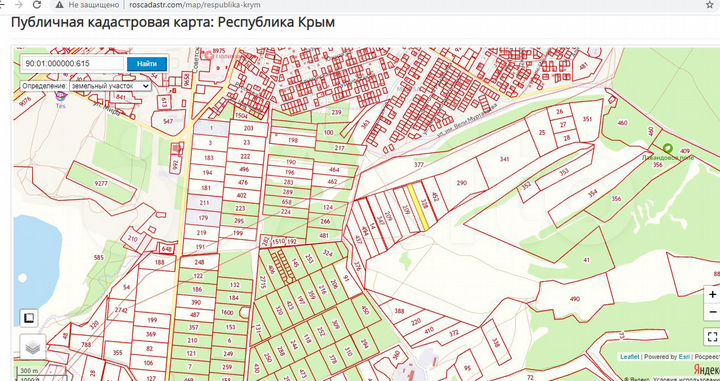The width and height of the screenshot is (720, 381).
Task: Click parcel labeled 658
Action: click(287, 202)
